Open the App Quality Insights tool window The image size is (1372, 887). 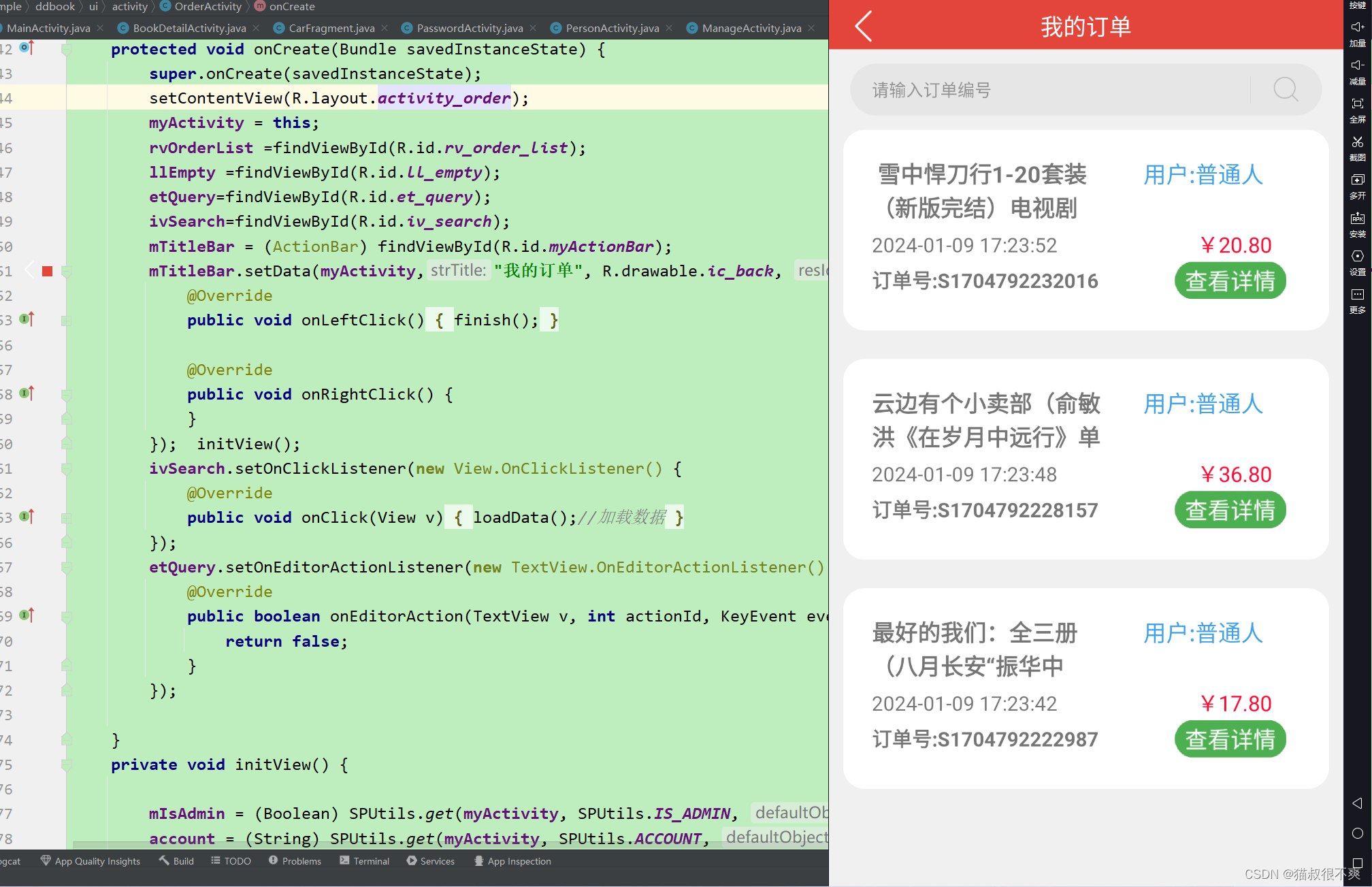[91, 861]
